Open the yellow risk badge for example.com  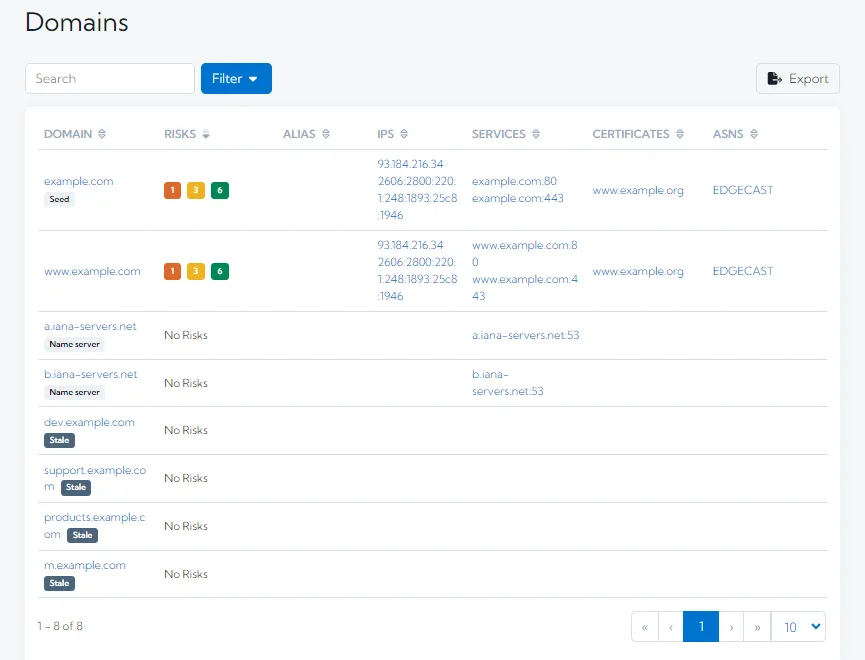[196, 190]
